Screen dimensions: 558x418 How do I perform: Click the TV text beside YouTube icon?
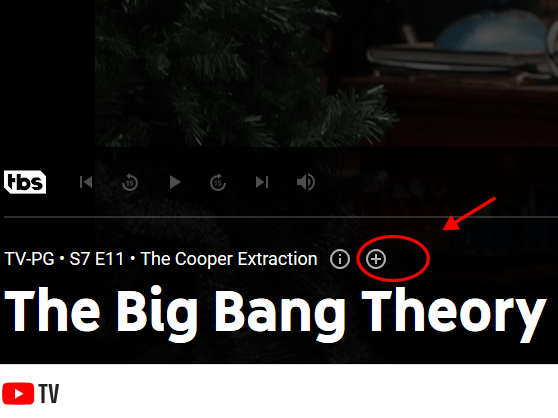tap(49, 393)
